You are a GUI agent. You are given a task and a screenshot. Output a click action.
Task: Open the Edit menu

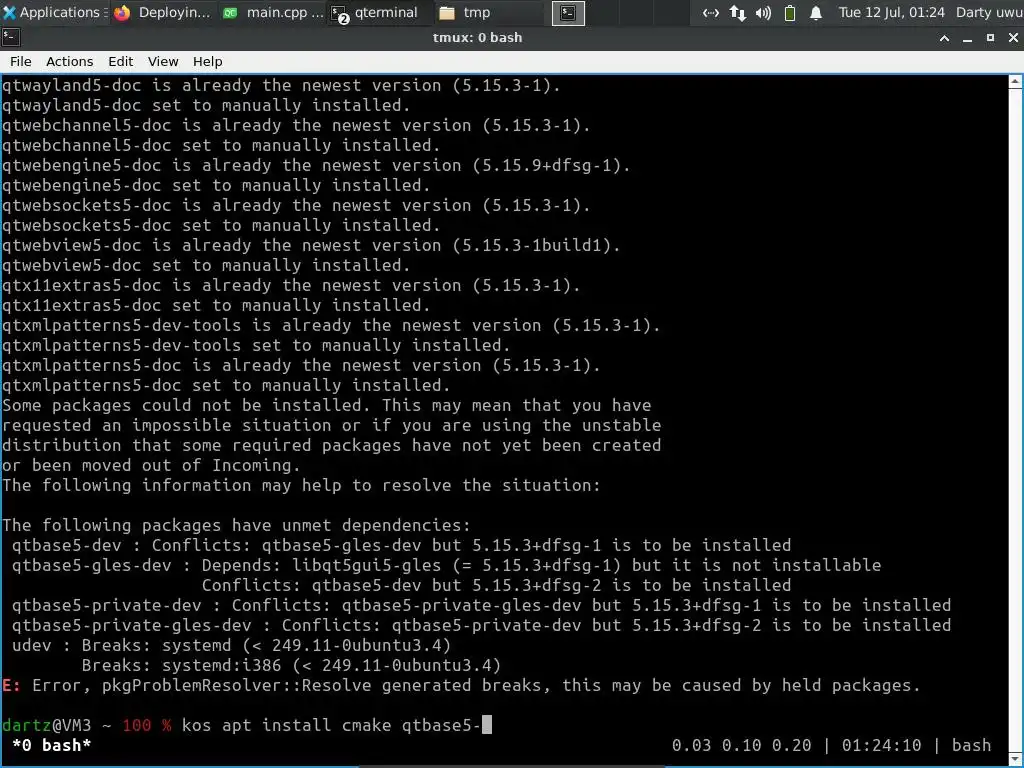pyautogui.click(x=120, y=61)
